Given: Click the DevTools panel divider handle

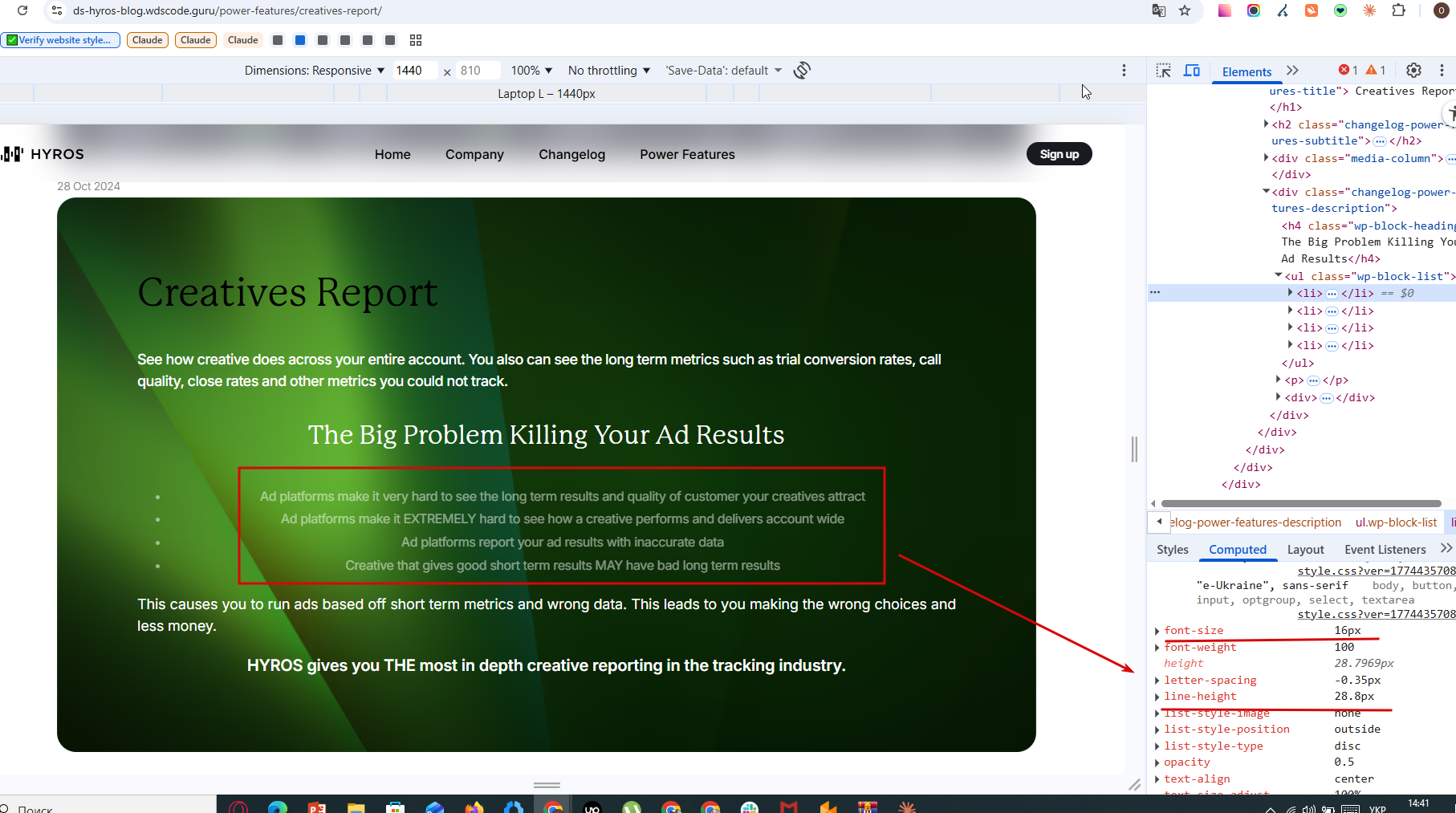Looking at the screenshot, I should tap(1134, 449).
